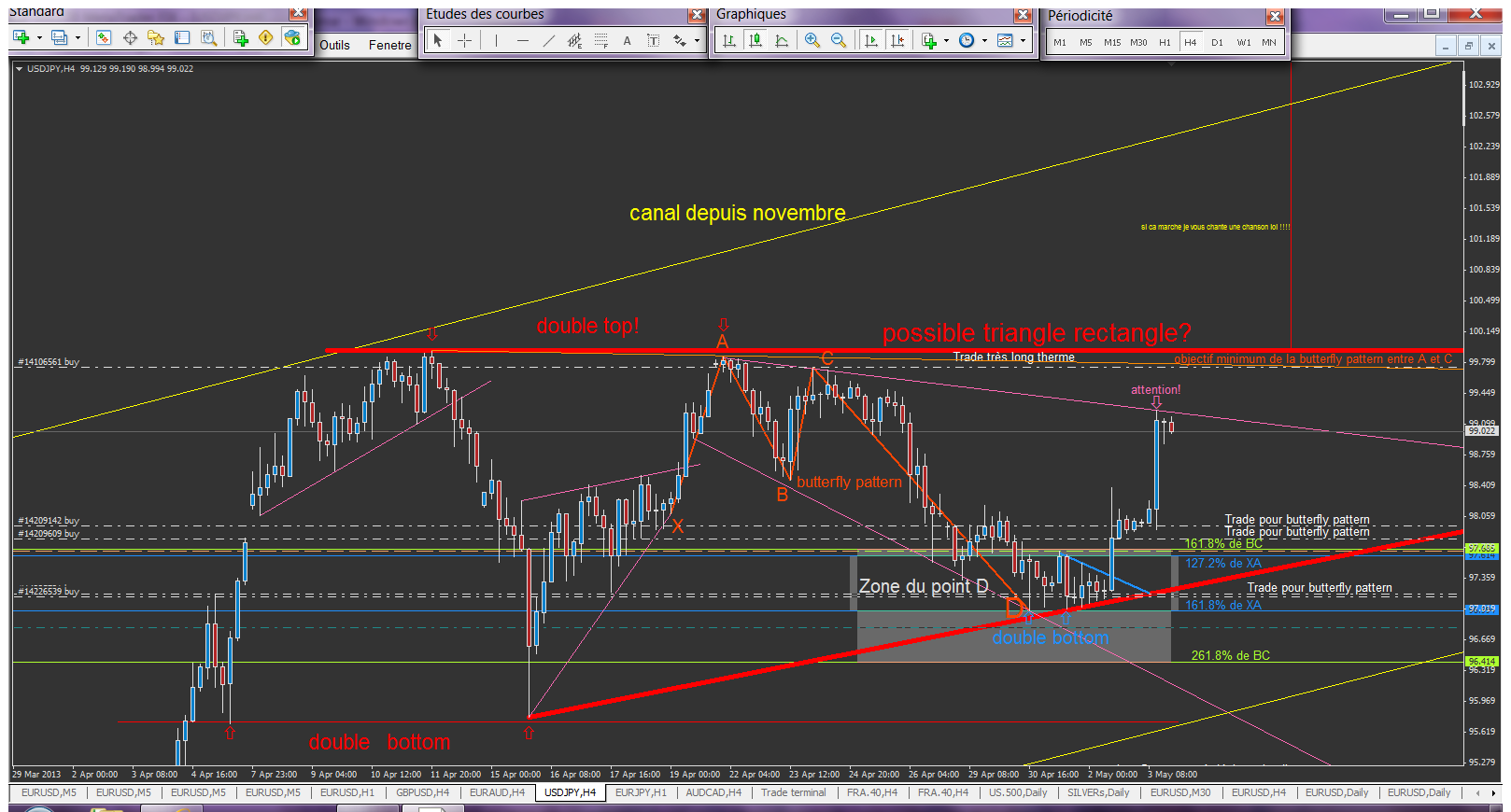Switch chart to Bar Chart type
This screenshot has width=1511, height=812.
(729, 40)
